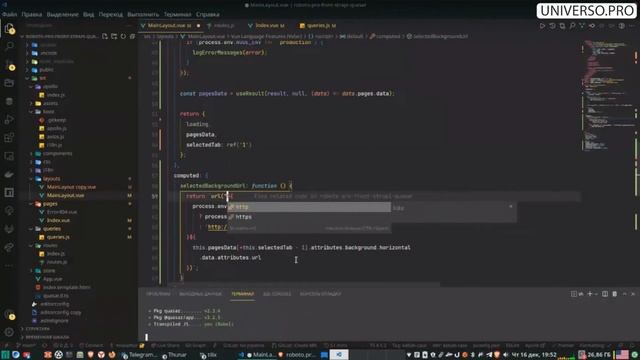Select the ТЕРМИНАЛ panel tab
640x360 pixels.
point(242,294)
